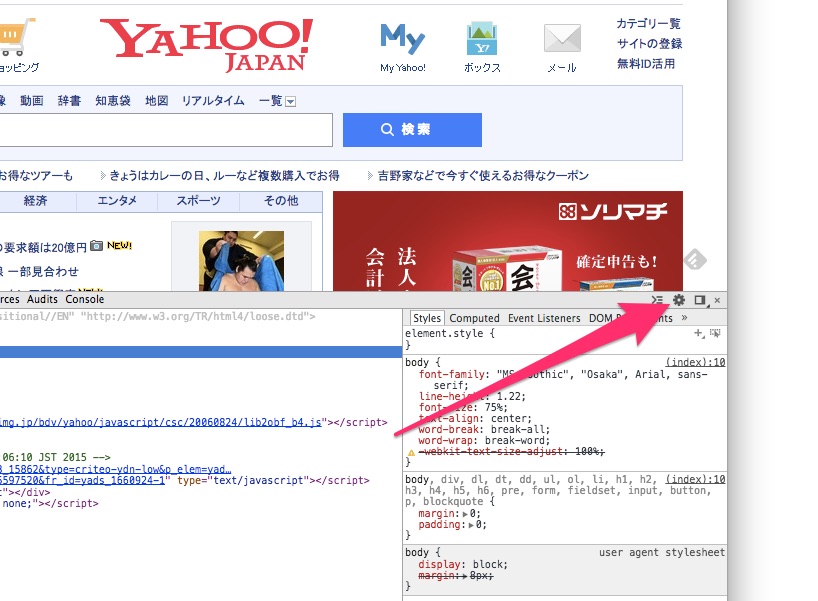Show more Styles sidebar tabs chevron
This screenshot has width=818, height=601.
pyautogui.click(x=684, y=318)
